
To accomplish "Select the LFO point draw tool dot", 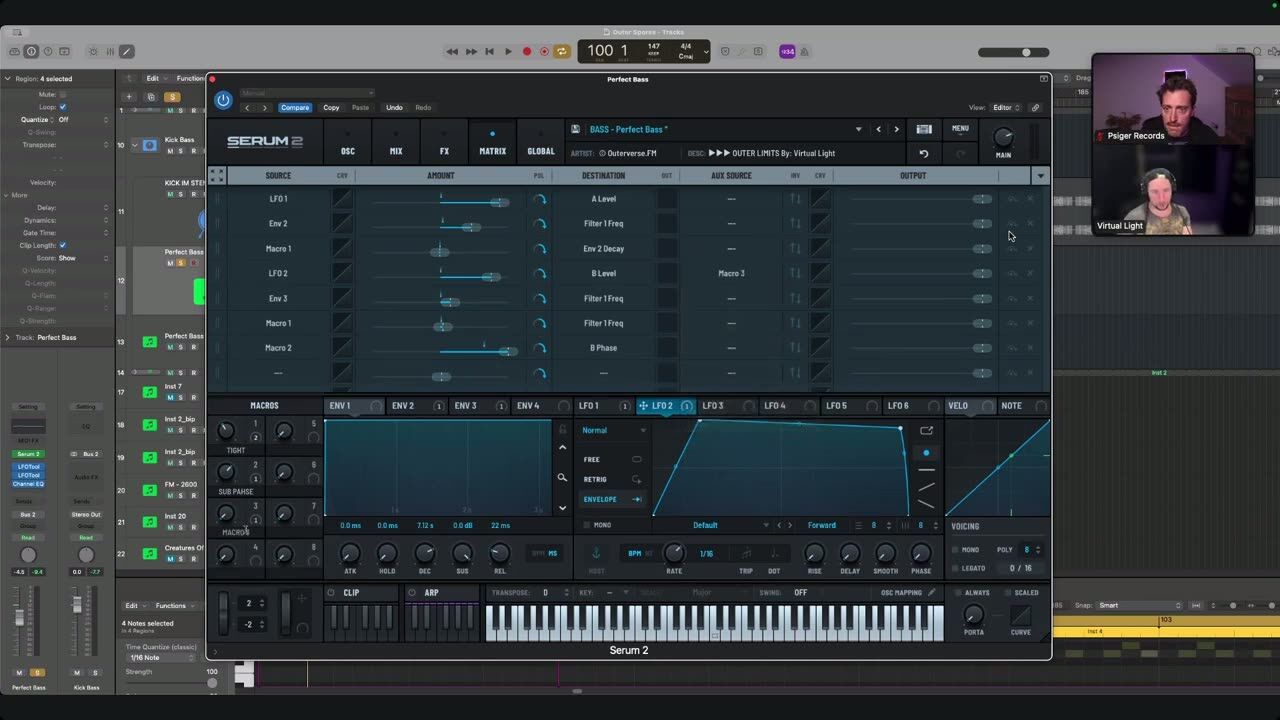I will point(926,453).
